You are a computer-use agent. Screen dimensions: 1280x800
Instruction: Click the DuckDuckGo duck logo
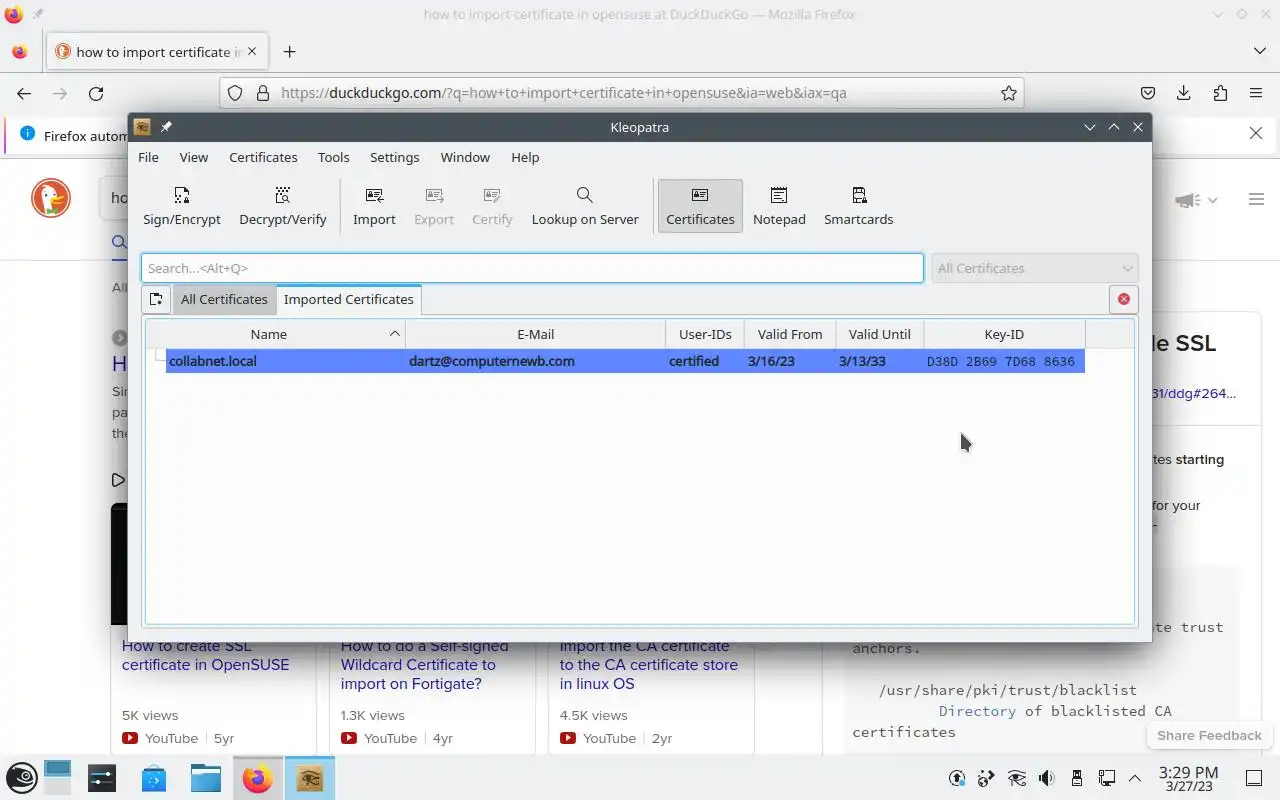51,198
